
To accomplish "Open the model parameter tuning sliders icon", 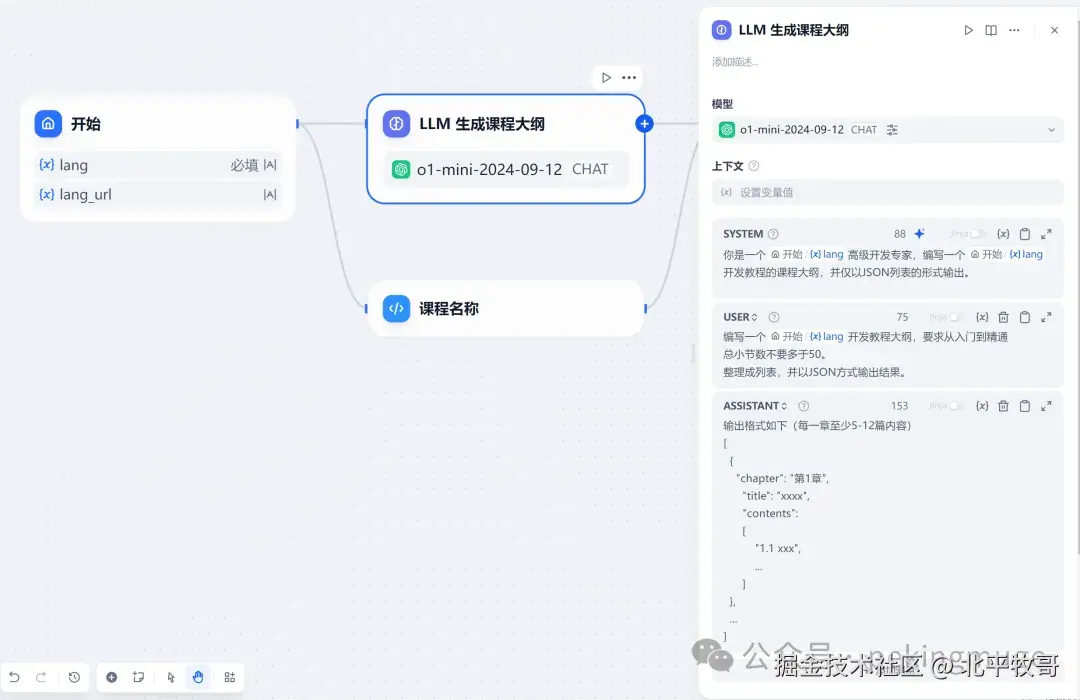I will click(x=890, y=129).
